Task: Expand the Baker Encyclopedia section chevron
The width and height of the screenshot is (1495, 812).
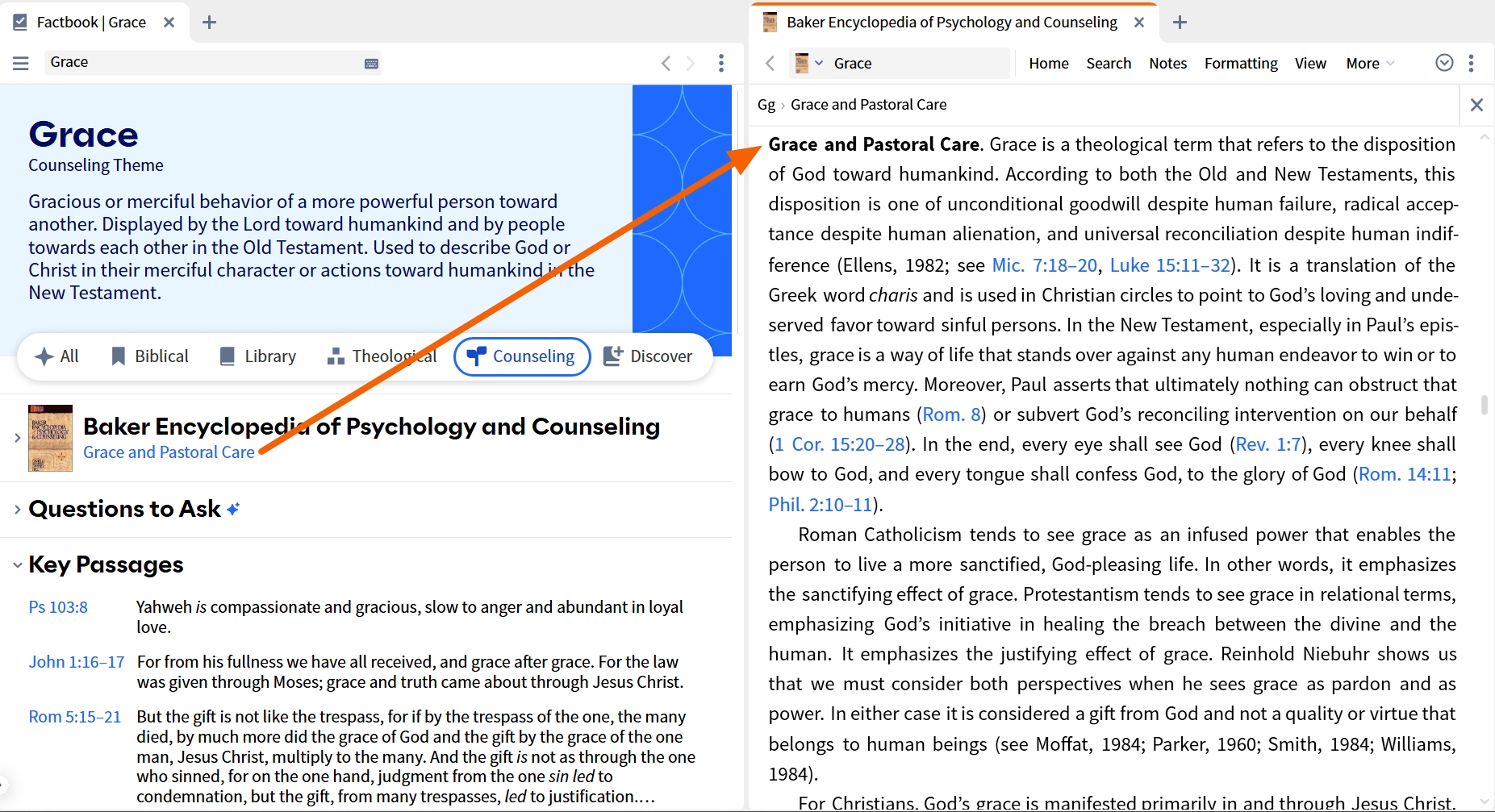Action: [17, 438]
